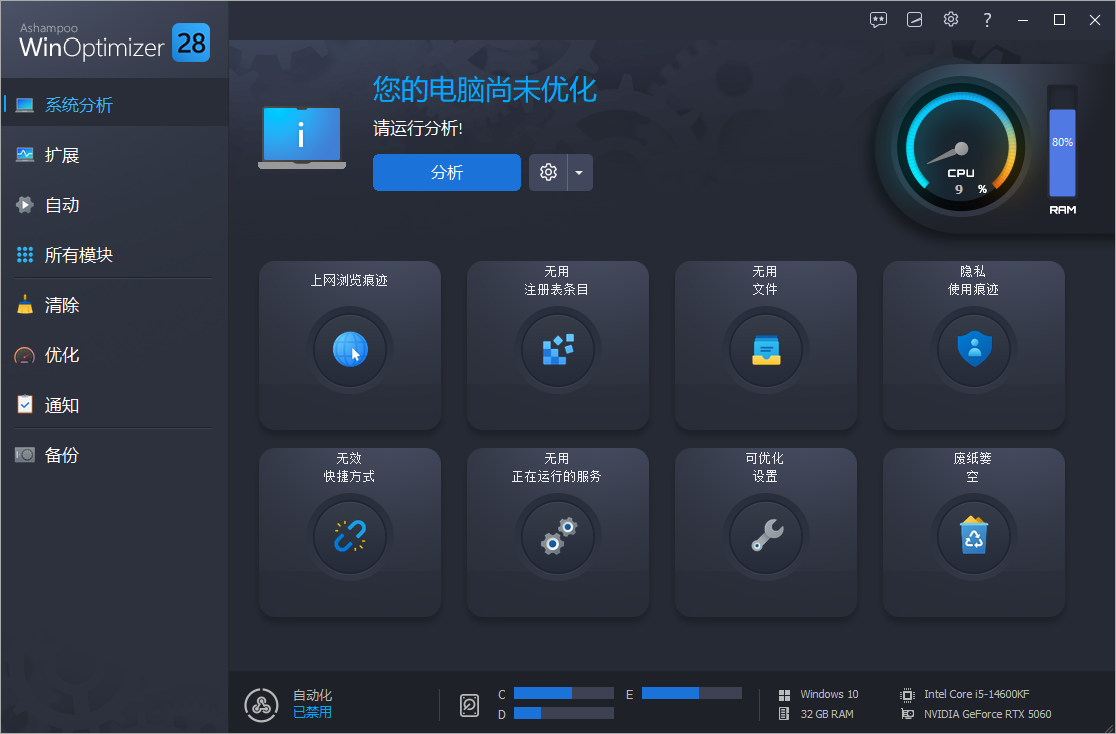1116x734 pixels.
Task: Click analysis settings gear next to 分析
Action: [548, 172]
